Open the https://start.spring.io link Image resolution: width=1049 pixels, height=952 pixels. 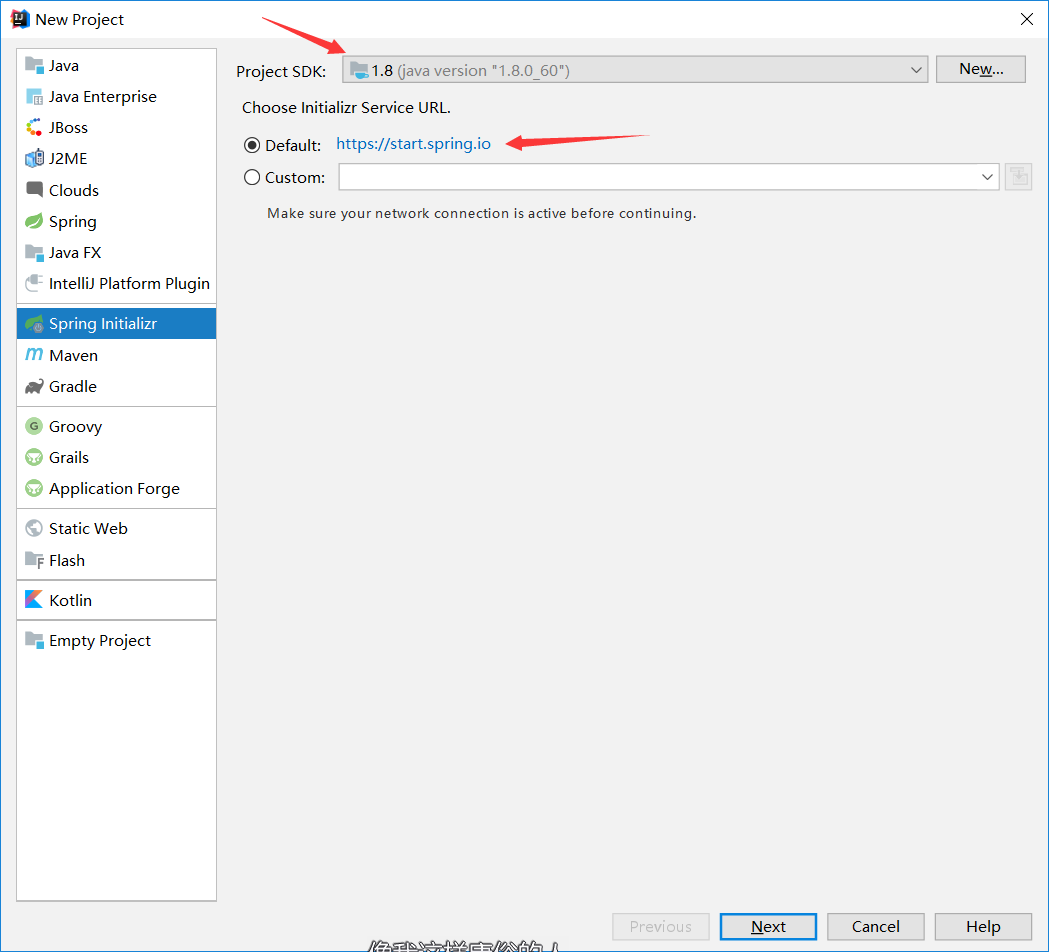(x=413, y=145)
